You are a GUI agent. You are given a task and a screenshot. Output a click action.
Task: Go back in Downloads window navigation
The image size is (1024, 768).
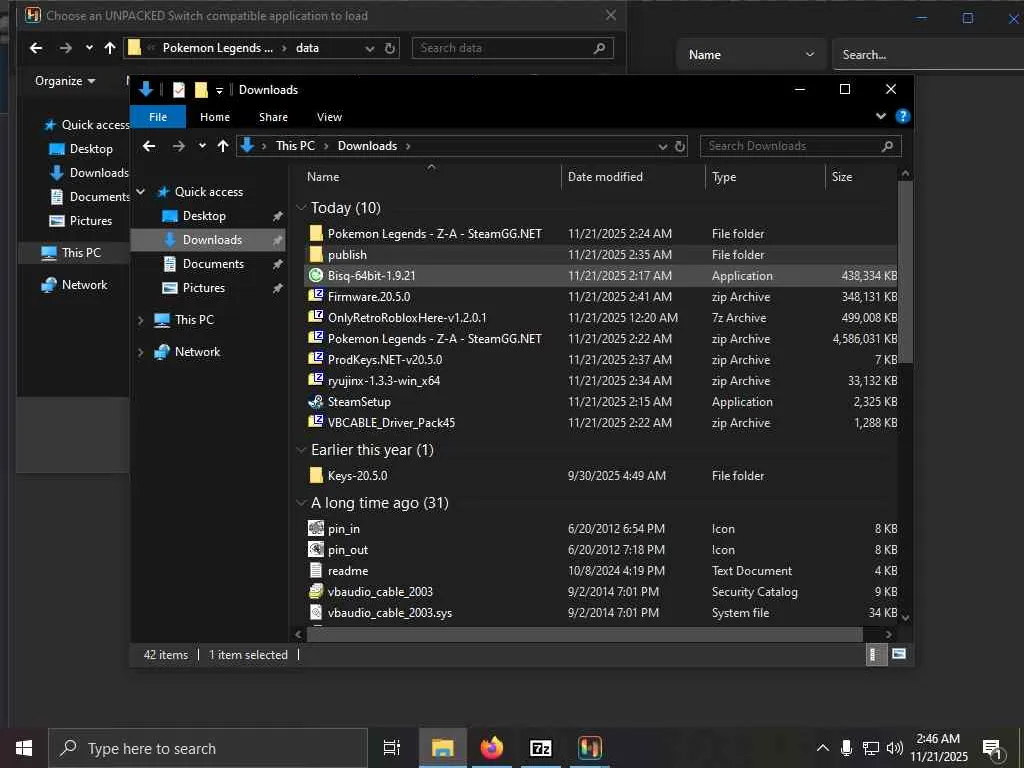(149, 146)
